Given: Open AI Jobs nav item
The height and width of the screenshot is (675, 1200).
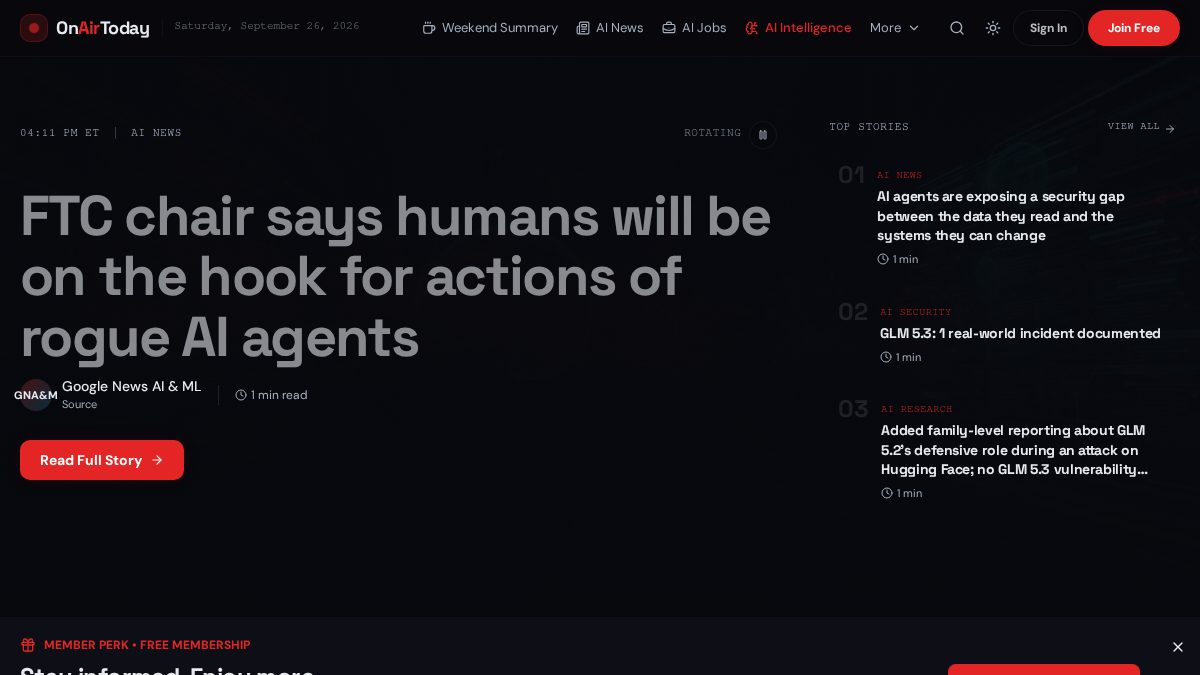Looking at the screenshot, I should coord(694,28).
